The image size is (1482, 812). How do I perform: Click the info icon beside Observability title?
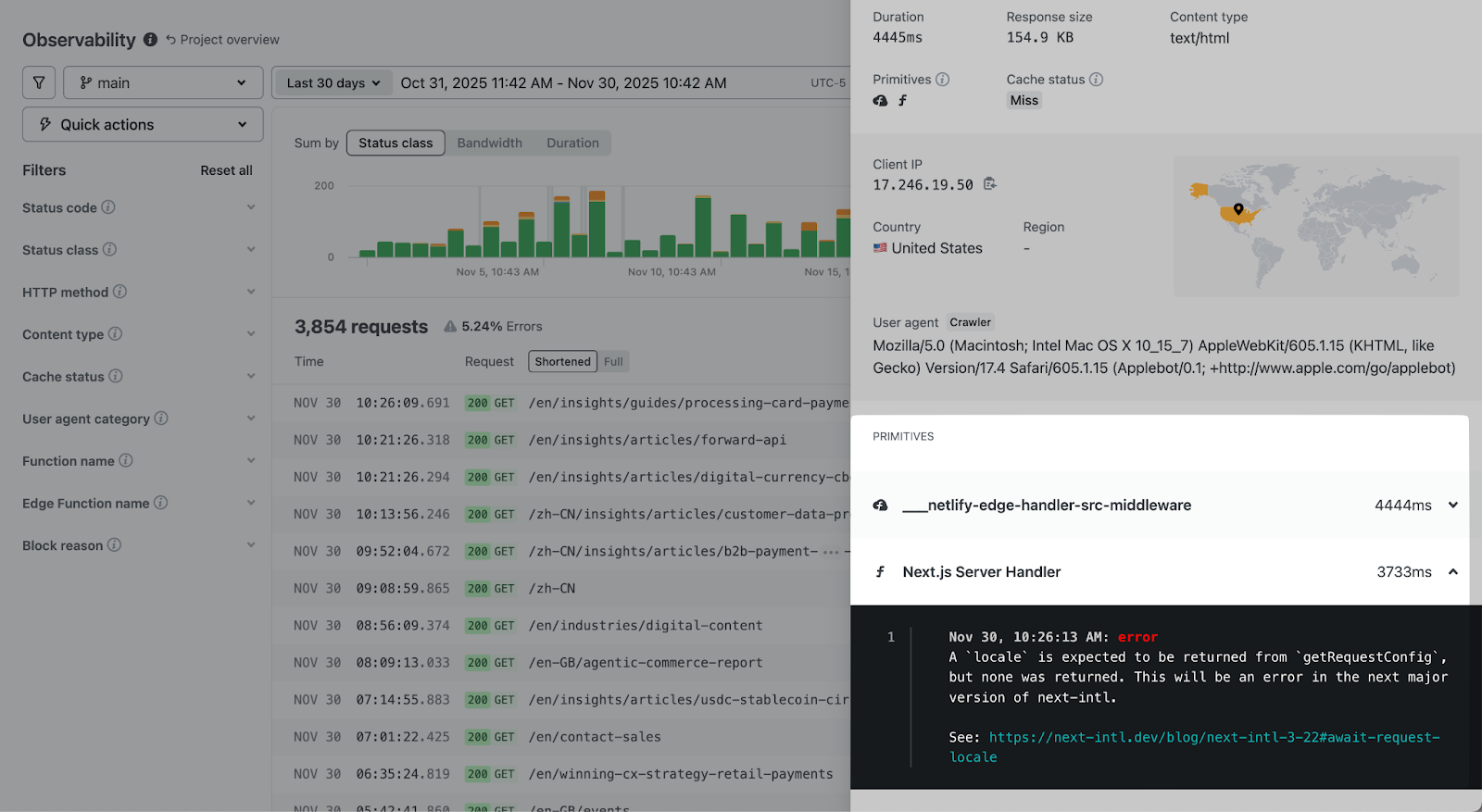[x=150, y=40]
